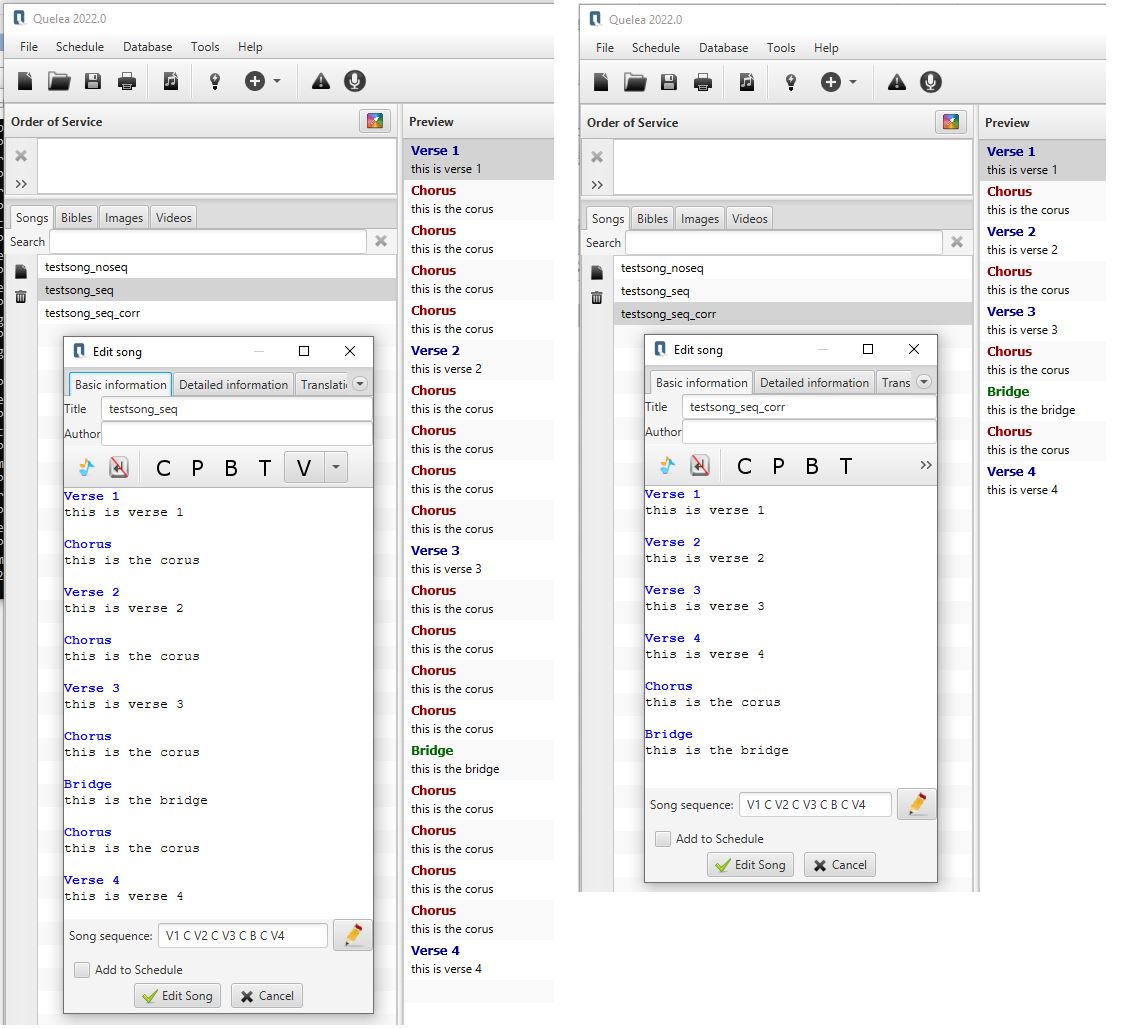This screenshot has width=1122, height=1029.
Task: Open the schedule theme picker icon
Action: point(375,121)
